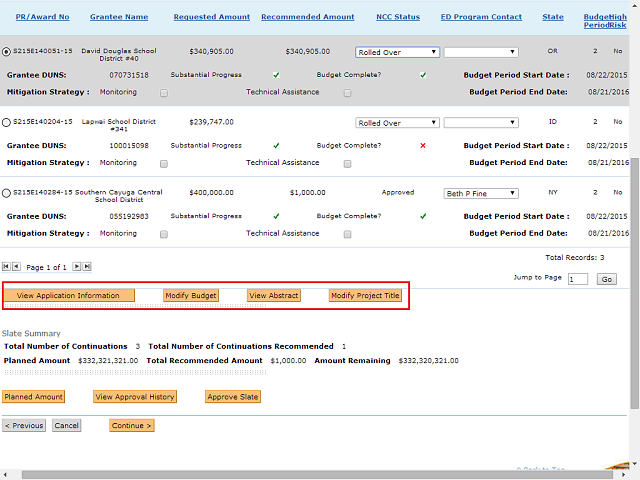Image resolution: width=640 pixels, height=480 pixels.
Task: Select Lapwai School District radio button
Action: pos(7,123)
